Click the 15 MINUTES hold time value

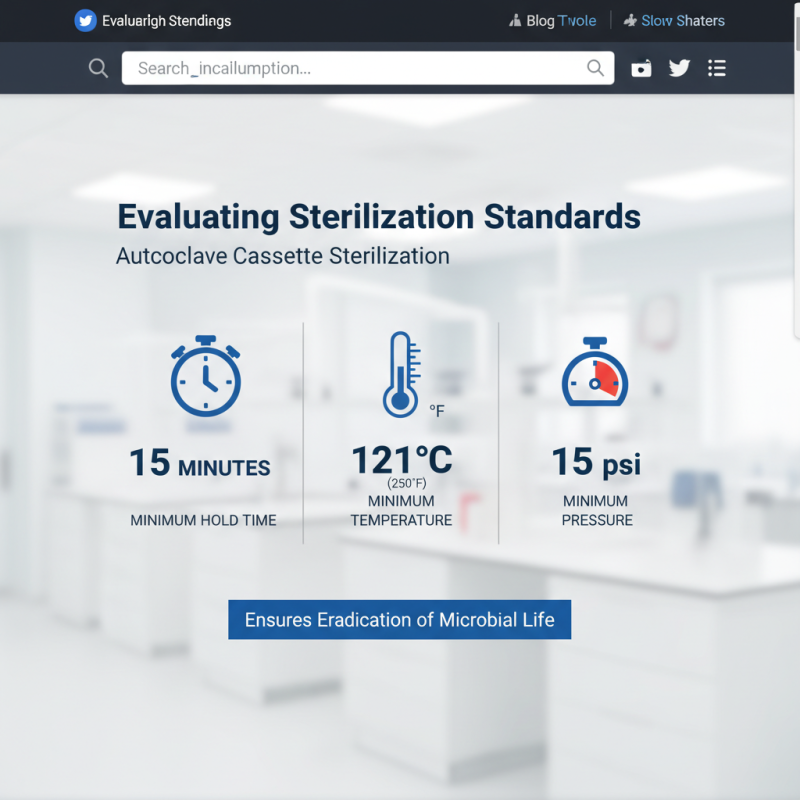tap(200, 464)
